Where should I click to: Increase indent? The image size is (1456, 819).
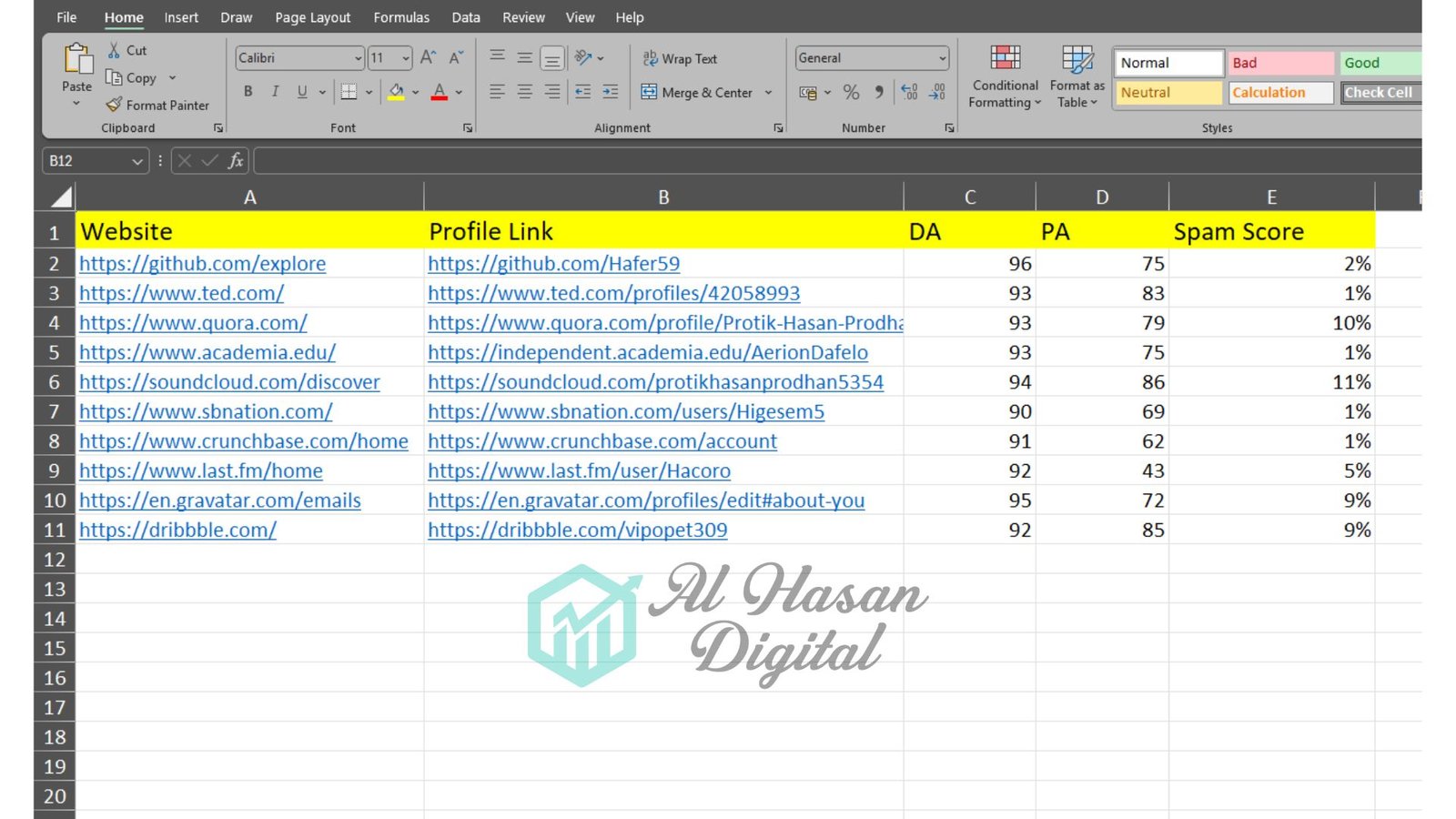pos(611,92)
